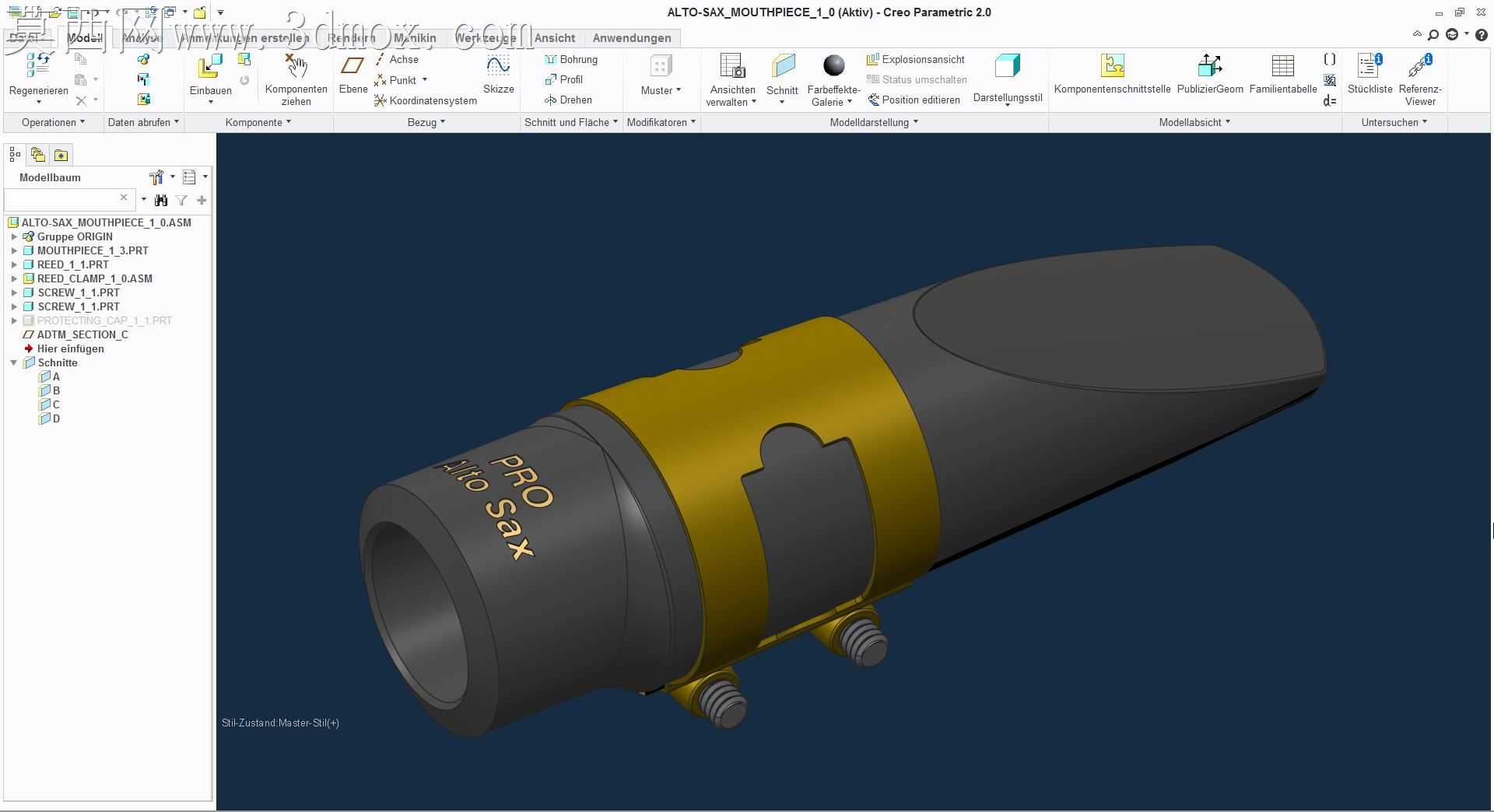Click the binoculars search icon in model tree
Viewport: 1494px width, 812px height.
(161, 201)
